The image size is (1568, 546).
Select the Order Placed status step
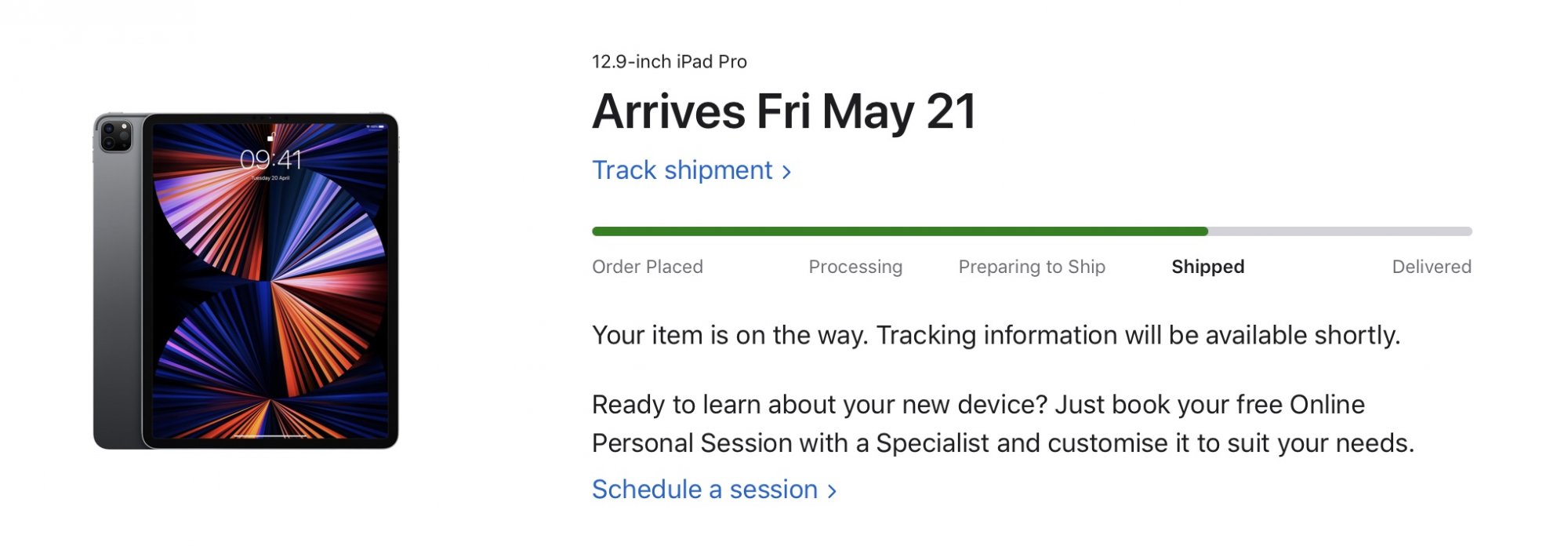click(647, 267)
